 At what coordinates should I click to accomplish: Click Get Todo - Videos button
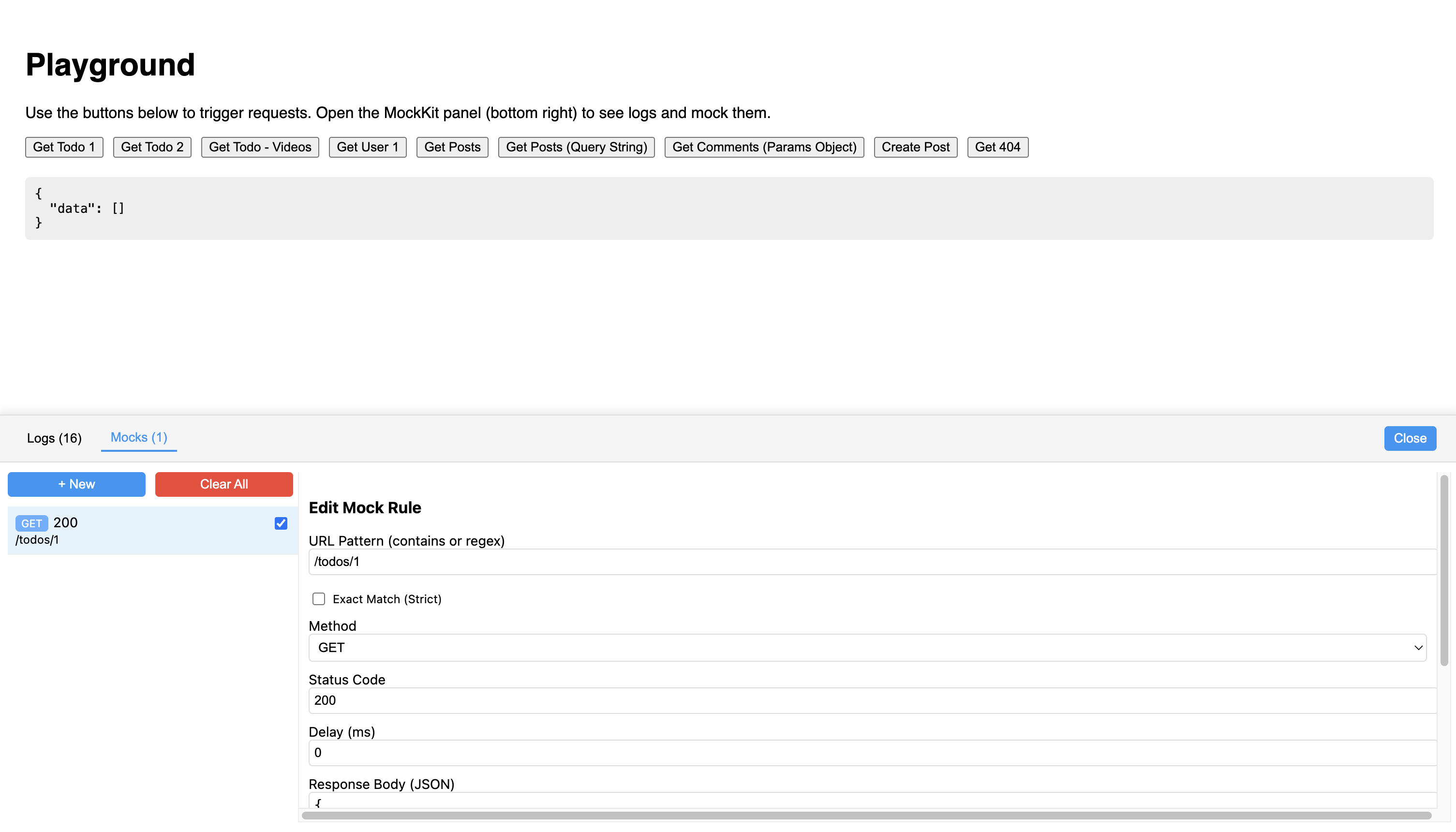260,147
